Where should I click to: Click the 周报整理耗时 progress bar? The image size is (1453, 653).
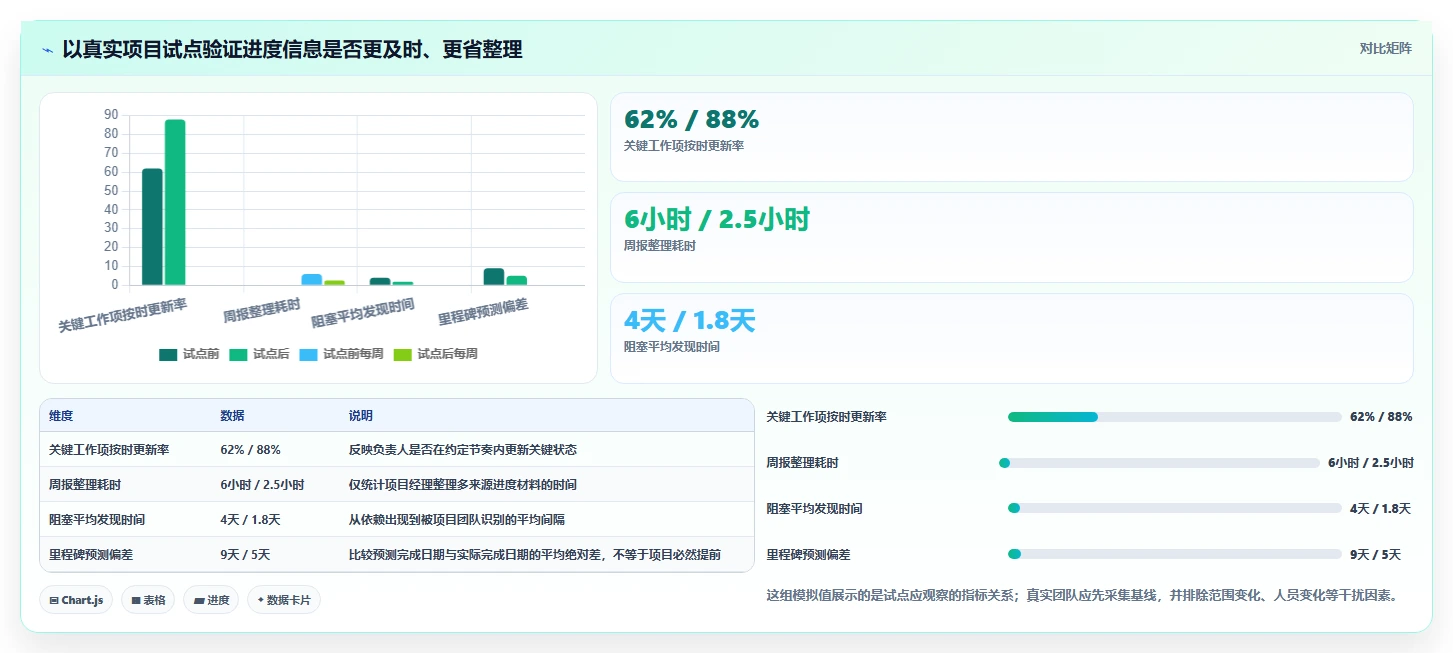(x=1159, y=463)
